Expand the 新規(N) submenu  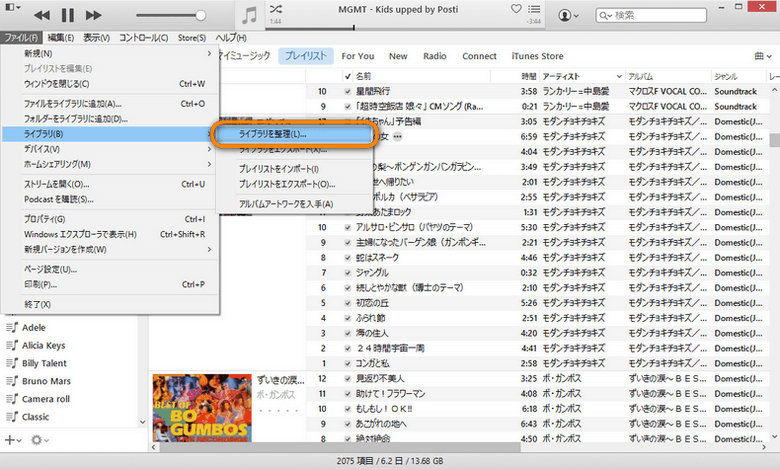tap(110, 53)
